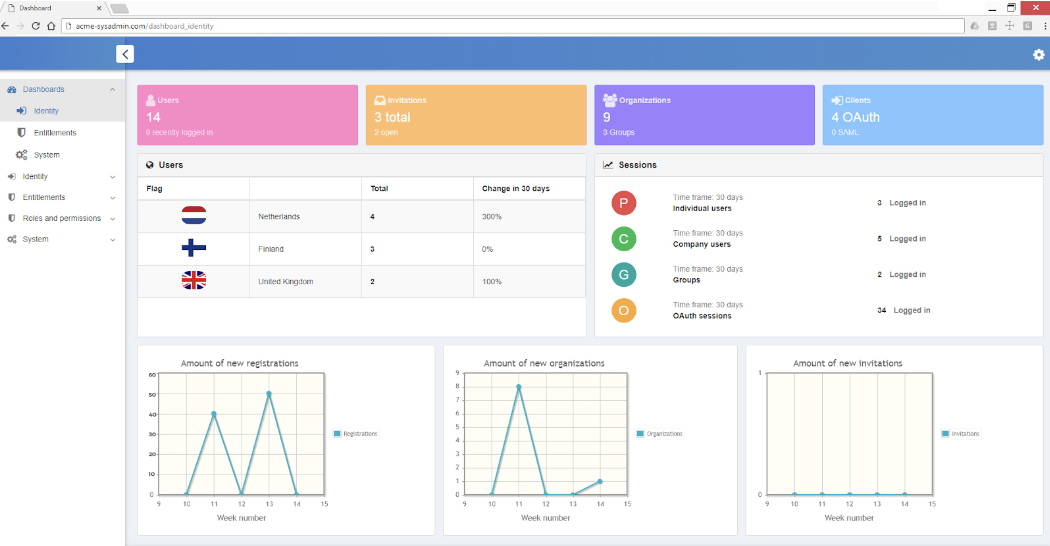This screenshot has width=1050, height=546.
Task: Click the red P individual users avatar
Action: tap(624, 203)
